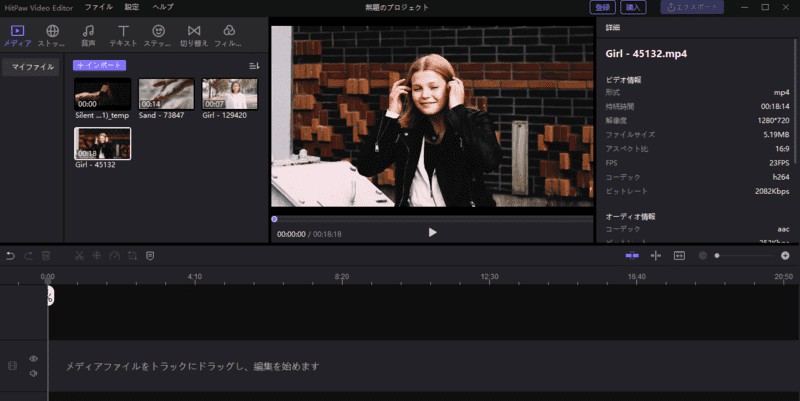Click the freeze/add frame icon beside scissors
800x401 pixels.
[x=96, y=256]
